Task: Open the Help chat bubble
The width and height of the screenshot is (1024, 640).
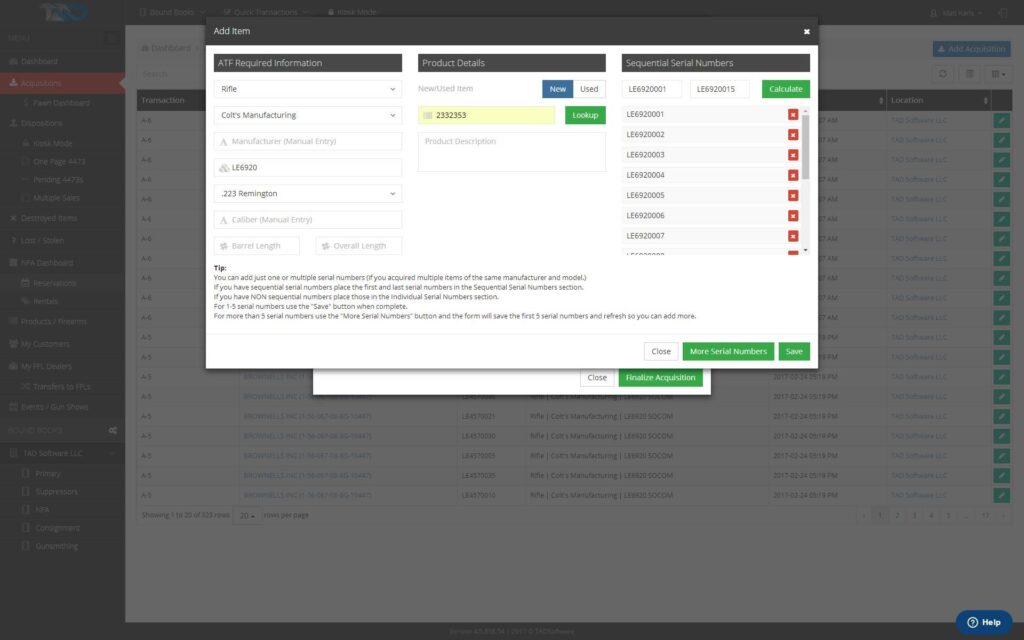Action: (983, 621)
